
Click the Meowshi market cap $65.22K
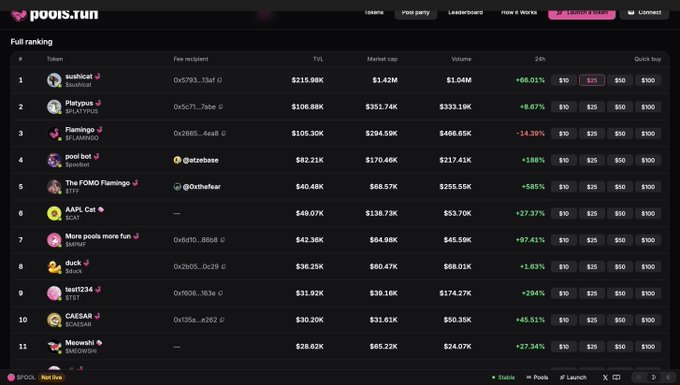383,346
